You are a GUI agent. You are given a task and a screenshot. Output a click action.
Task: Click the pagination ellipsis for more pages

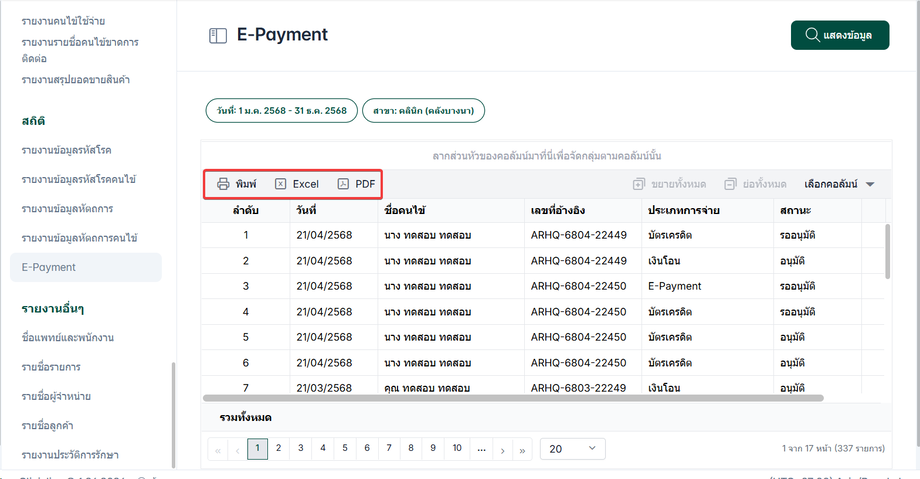(x=481, y=448)
